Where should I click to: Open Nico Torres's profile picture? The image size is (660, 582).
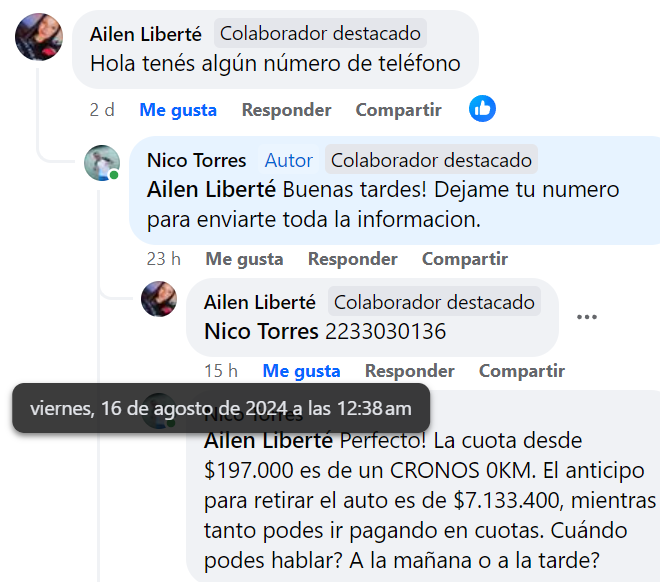102,163
